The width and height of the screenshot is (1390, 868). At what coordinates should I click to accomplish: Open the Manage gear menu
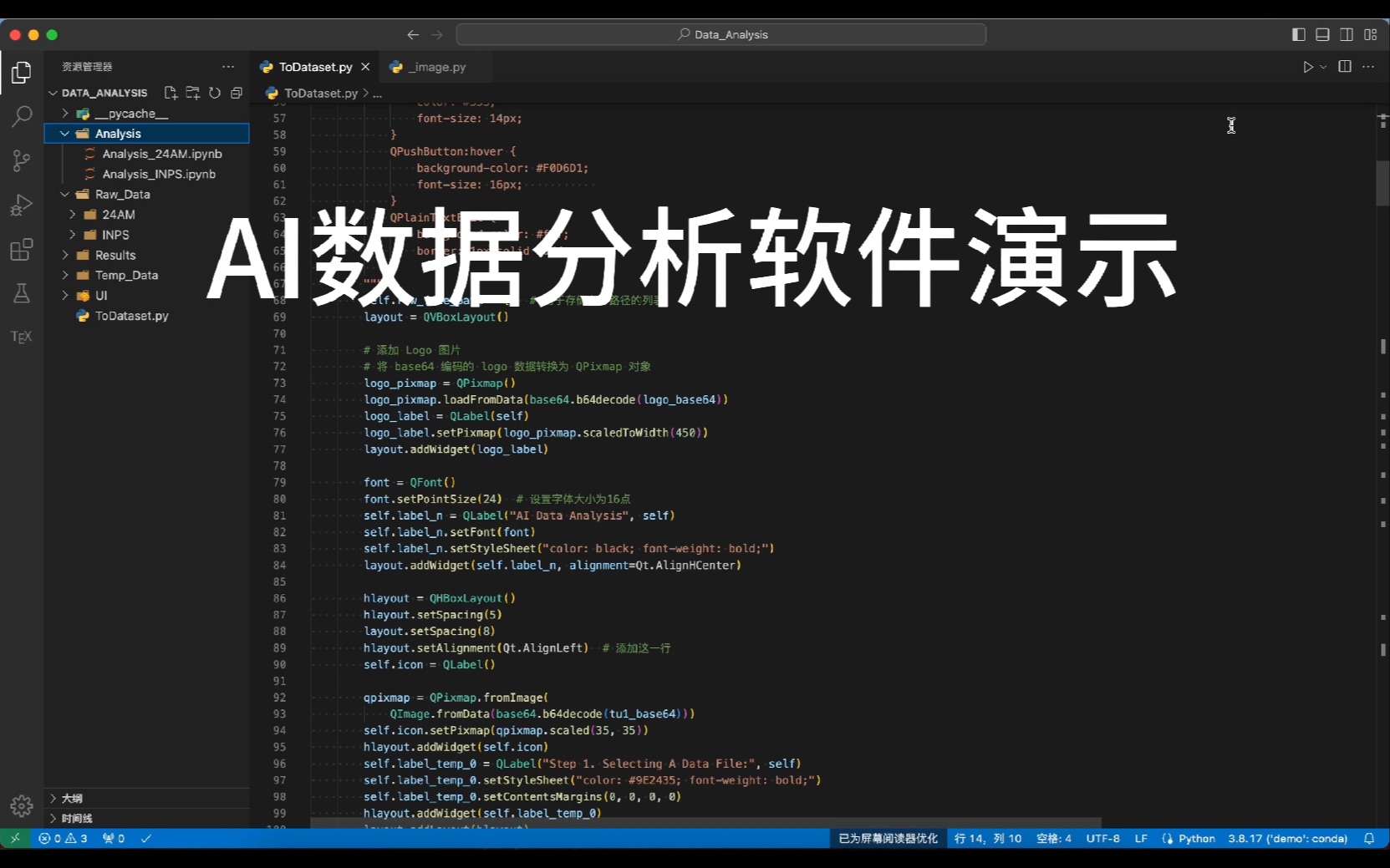(22, 805)
